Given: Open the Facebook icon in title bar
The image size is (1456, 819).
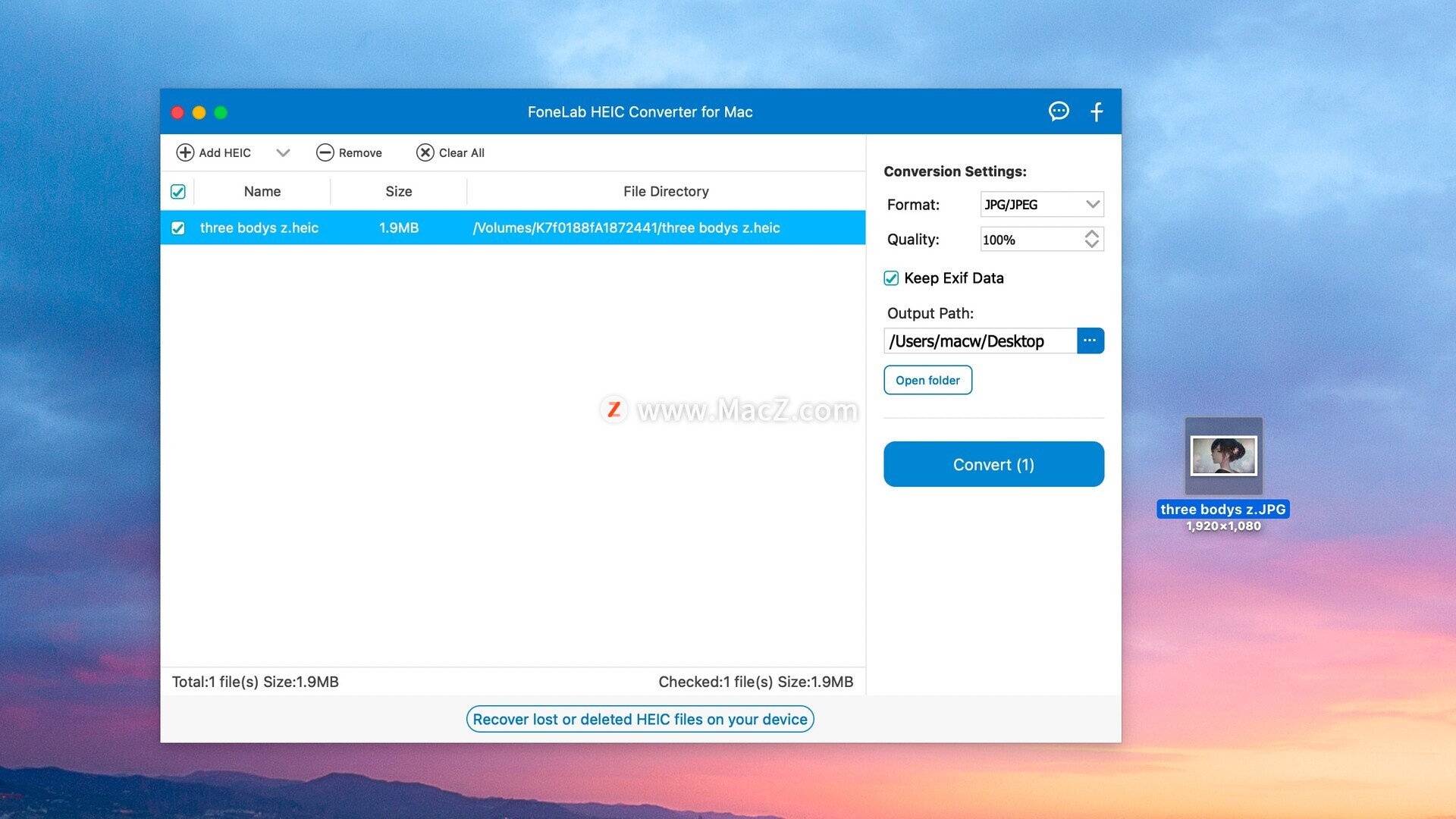Looking at the screenshot, I should pos(1097,111).
